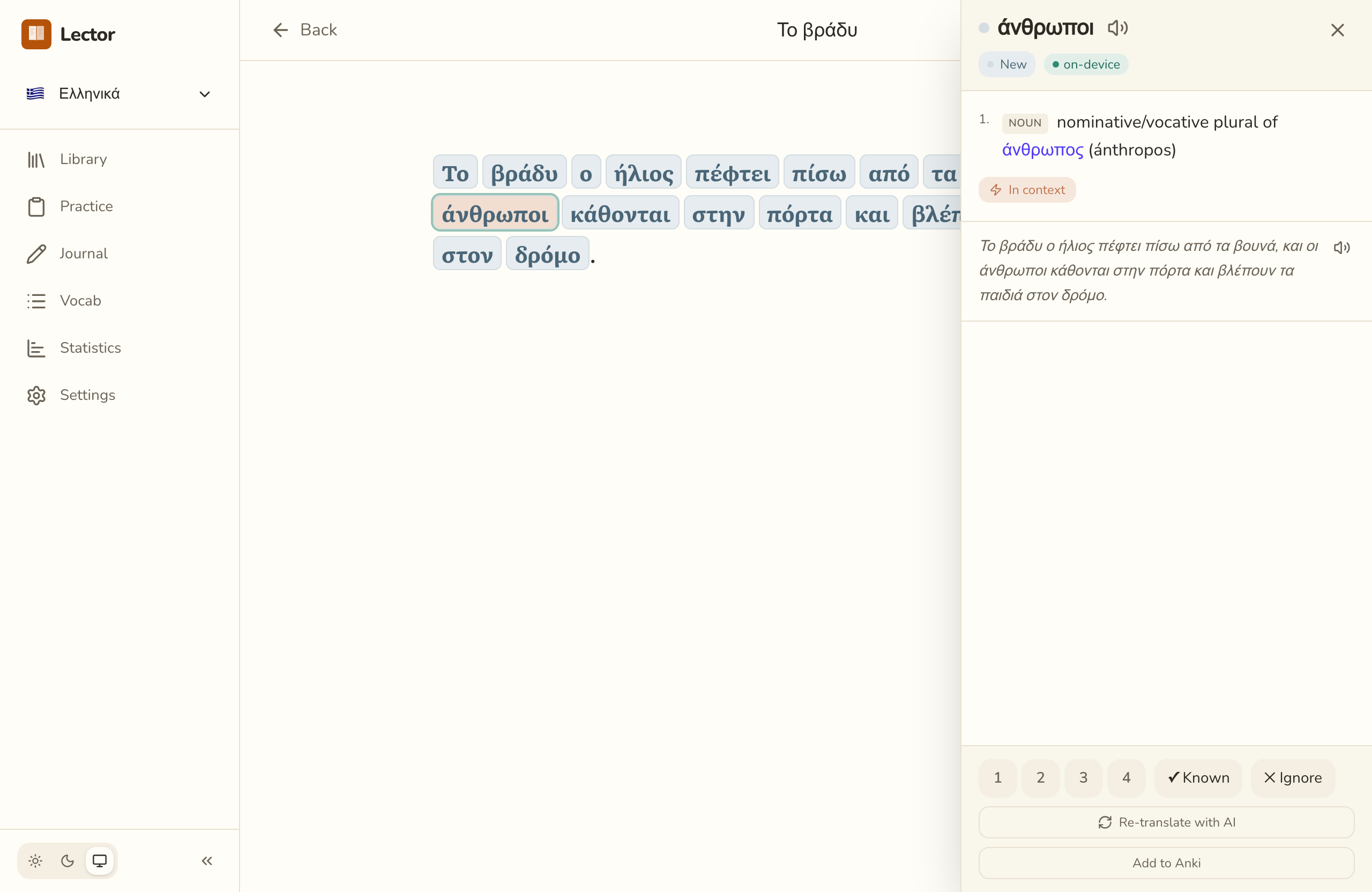Collapse the sidebar with double chevron
1372x892 pixels.
(x=207, y=861)
